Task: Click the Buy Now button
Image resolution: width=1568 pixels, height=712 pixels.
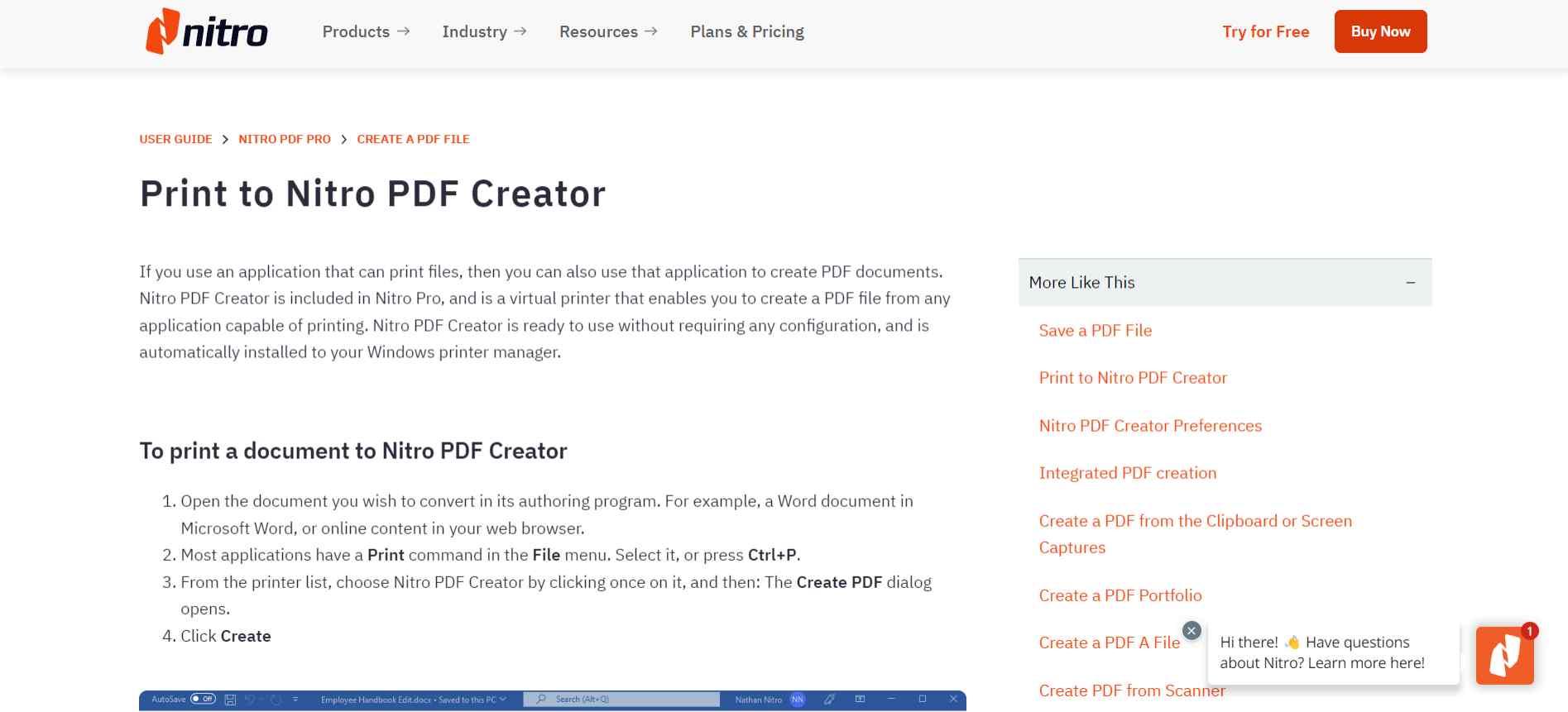Action: pos(1380,31)
